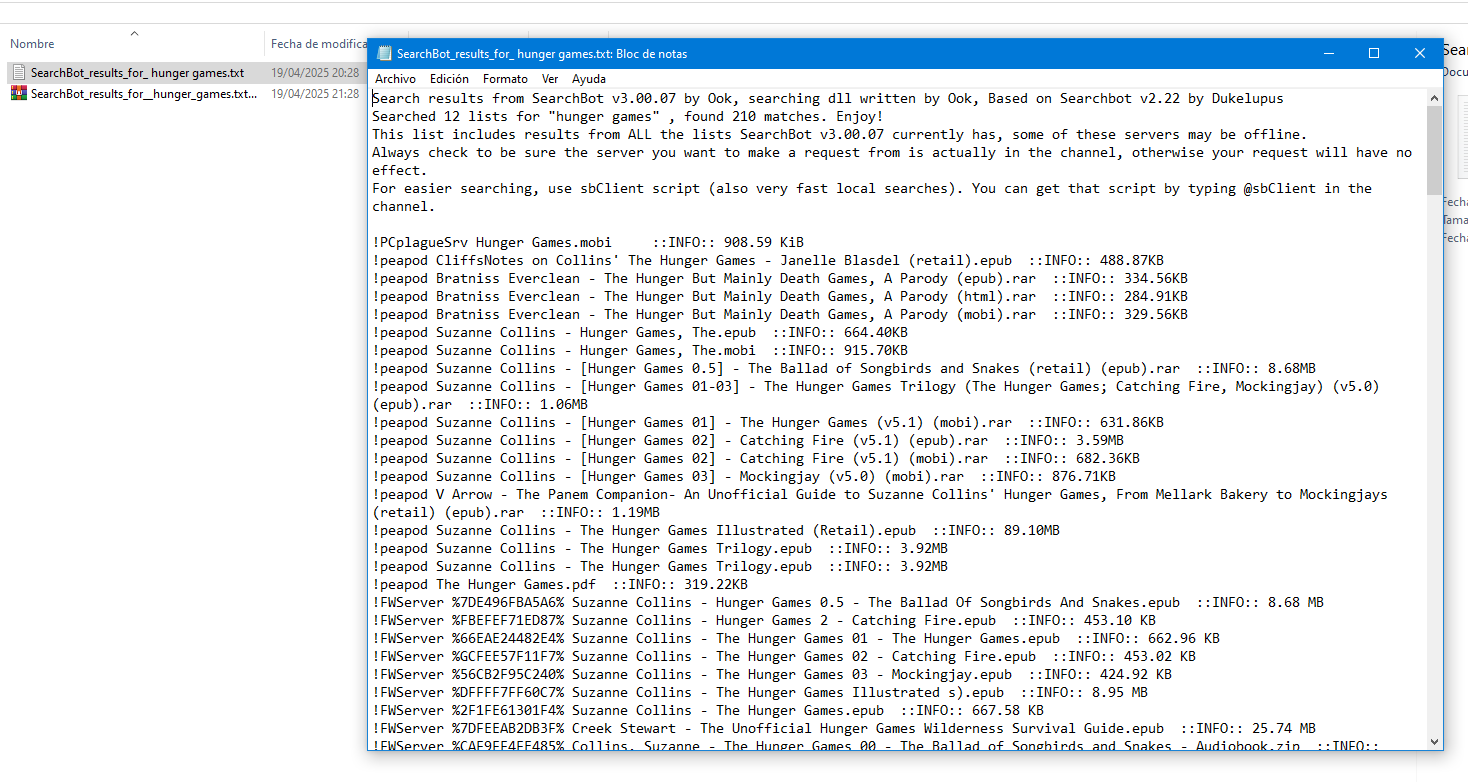Click the sort arrow above the Nombre column
The width and height of the screenshot is (1468, 782).
(x=134, y=33)
